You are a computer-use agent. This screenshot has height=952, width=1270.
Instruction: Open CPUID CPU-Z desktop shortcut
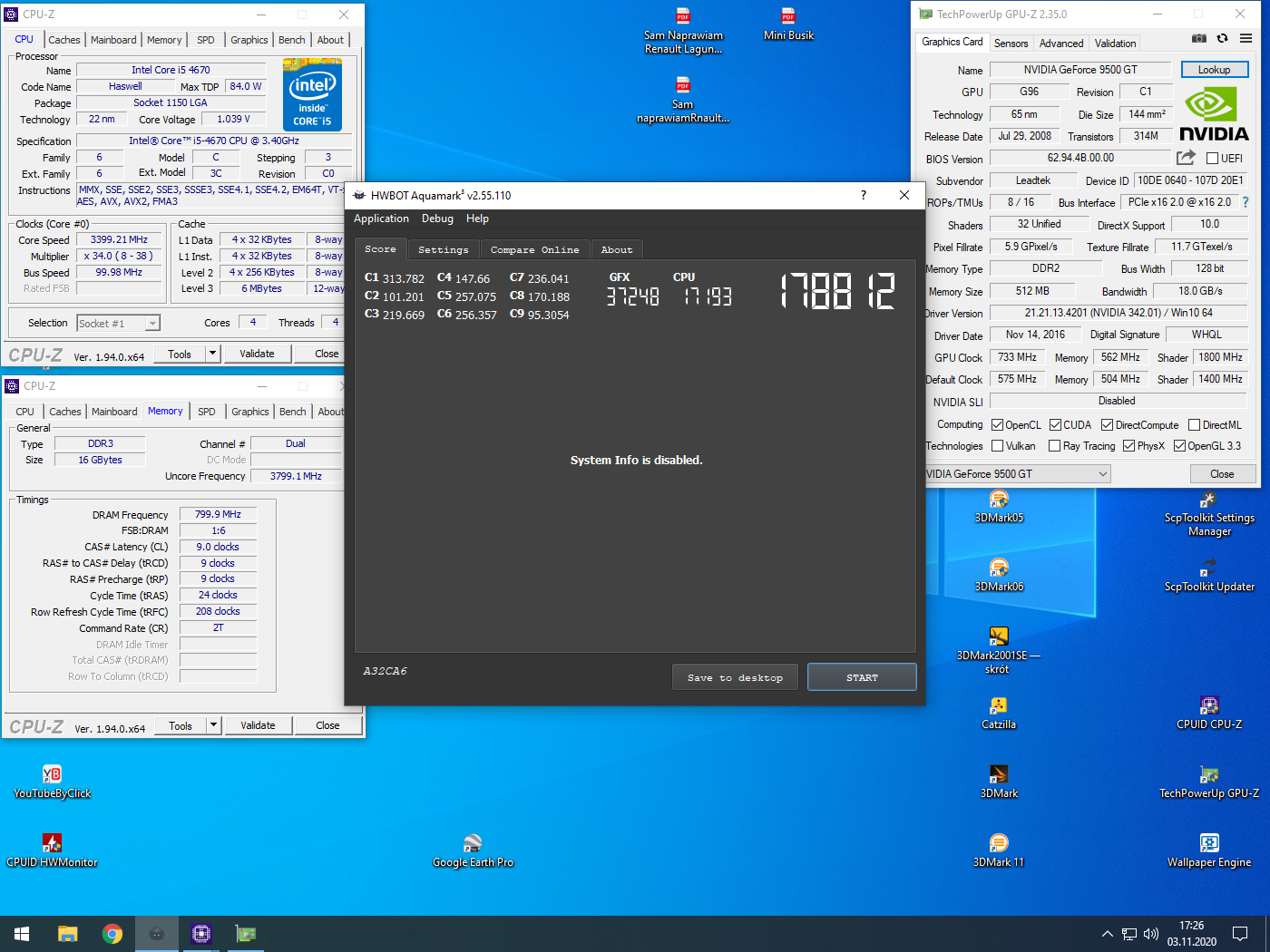[x=1209, y=714]
